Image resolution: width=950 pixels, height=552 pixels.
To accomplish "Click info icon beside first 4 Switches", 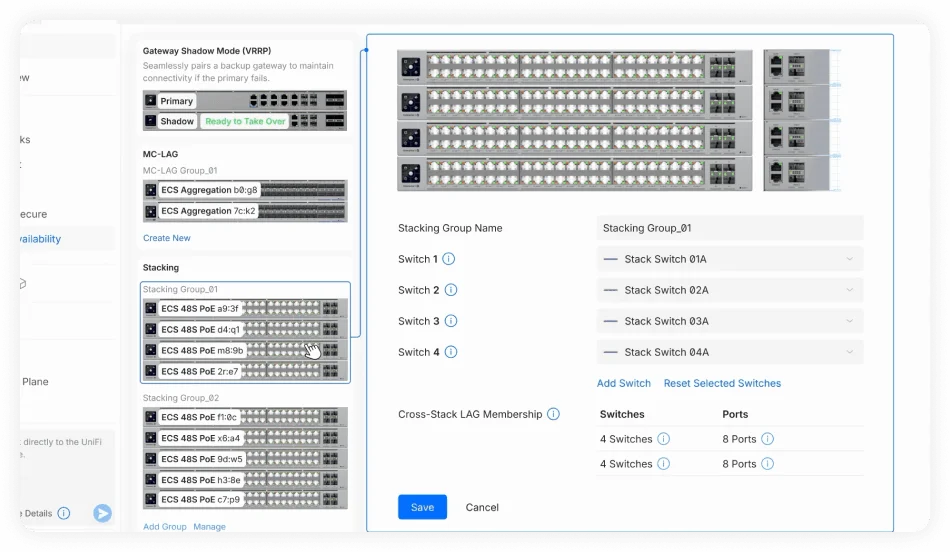I will 663,439.
